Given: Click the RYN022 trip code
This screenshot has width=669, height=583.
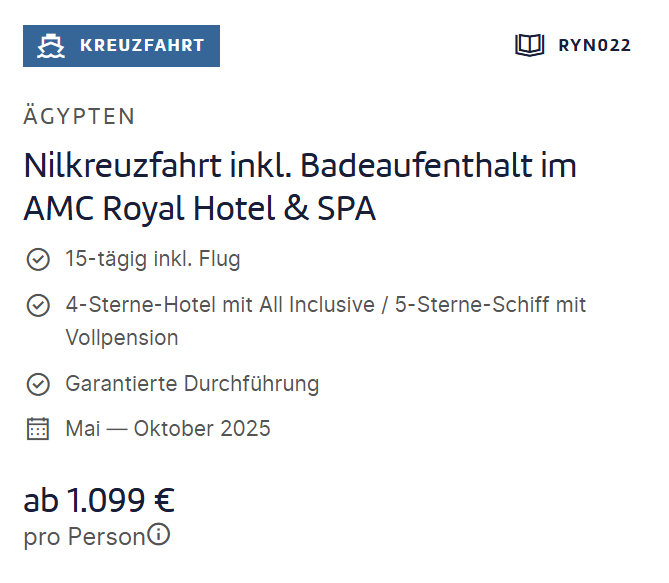Looking at the screenshot, I should tap(594, 45).
